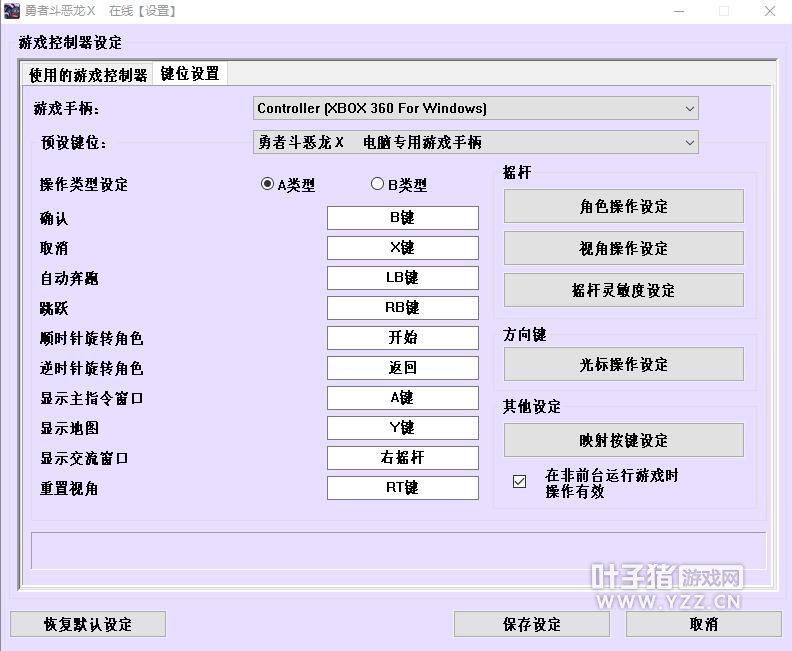This screenshot has height=651, width=792.
Task: Select the 键位设置 tab
Action: pos(190,74)
